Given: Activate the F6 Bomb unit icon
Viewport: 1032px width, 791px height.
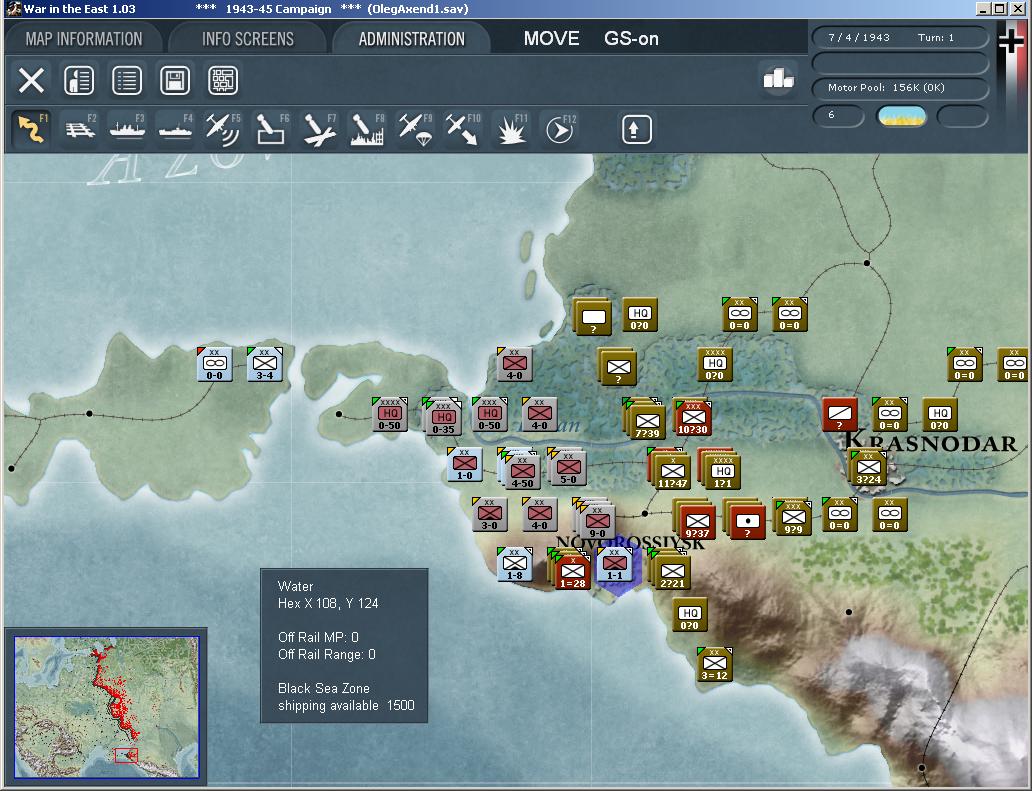Looking at the screenshot, I should tap(271, 128).
